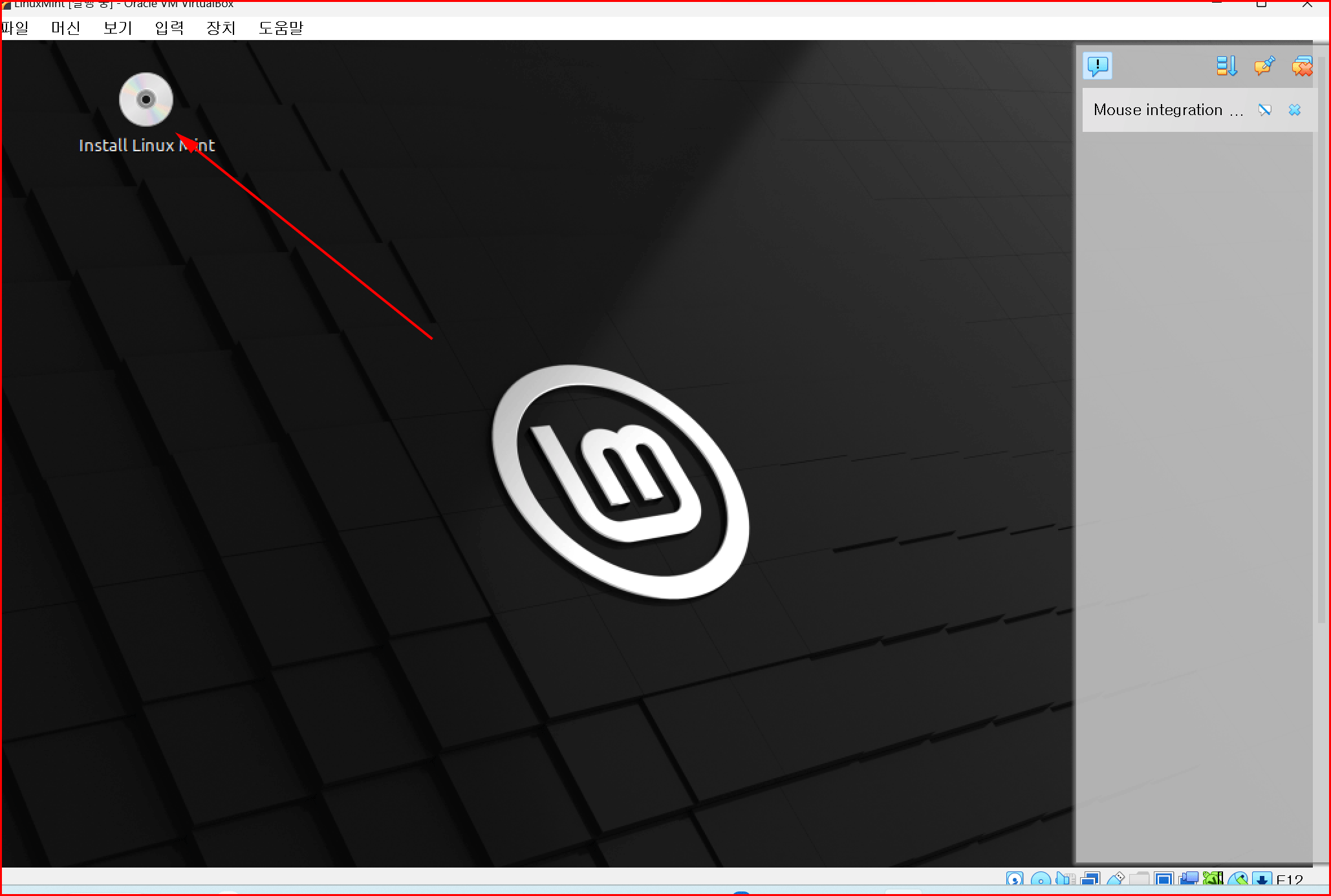
Task: Click the optical disc status bar icon
Action: pyautogui.click(x=1040, y=879)
